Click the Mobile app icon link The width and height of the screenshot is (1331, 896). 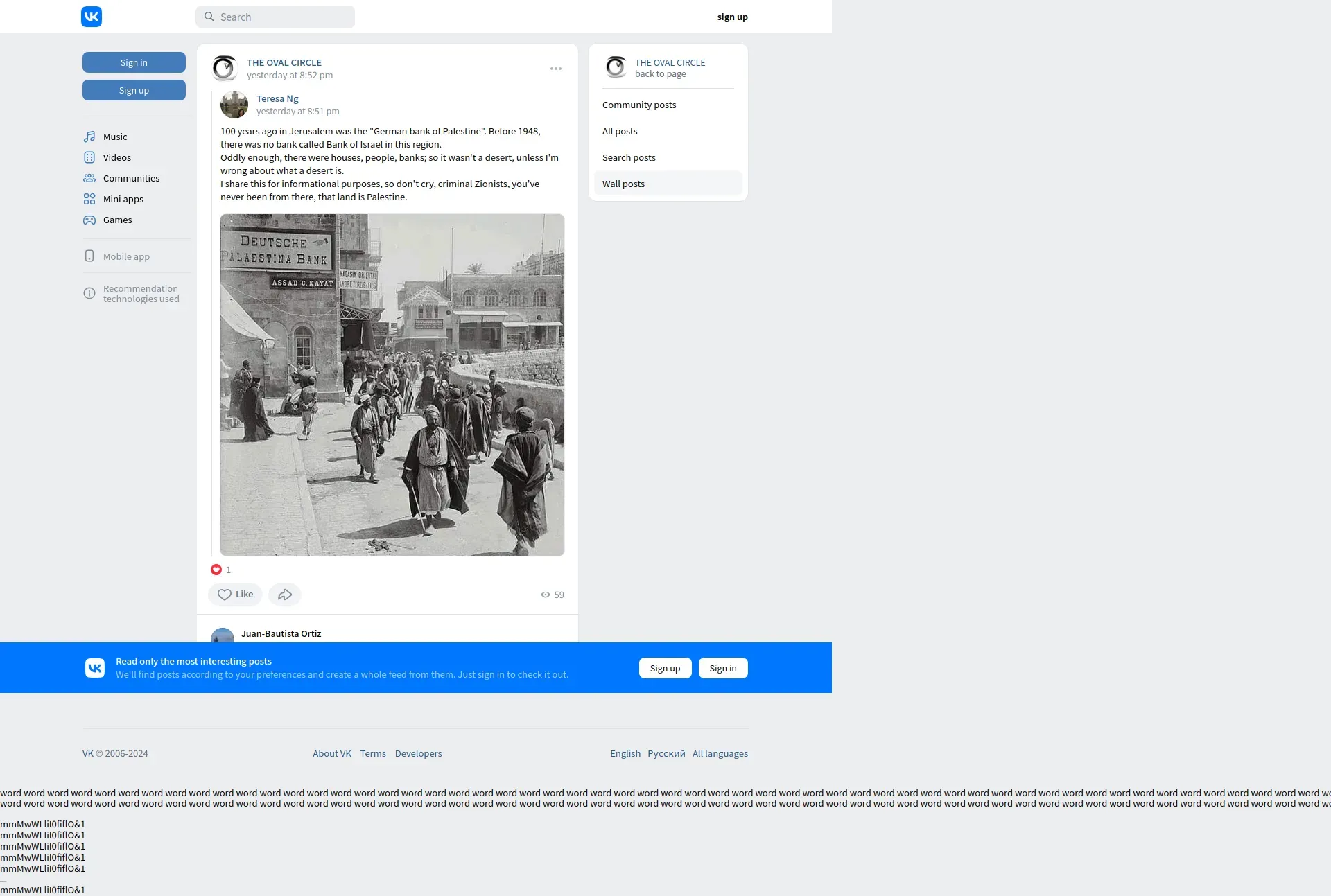point(89,256)
